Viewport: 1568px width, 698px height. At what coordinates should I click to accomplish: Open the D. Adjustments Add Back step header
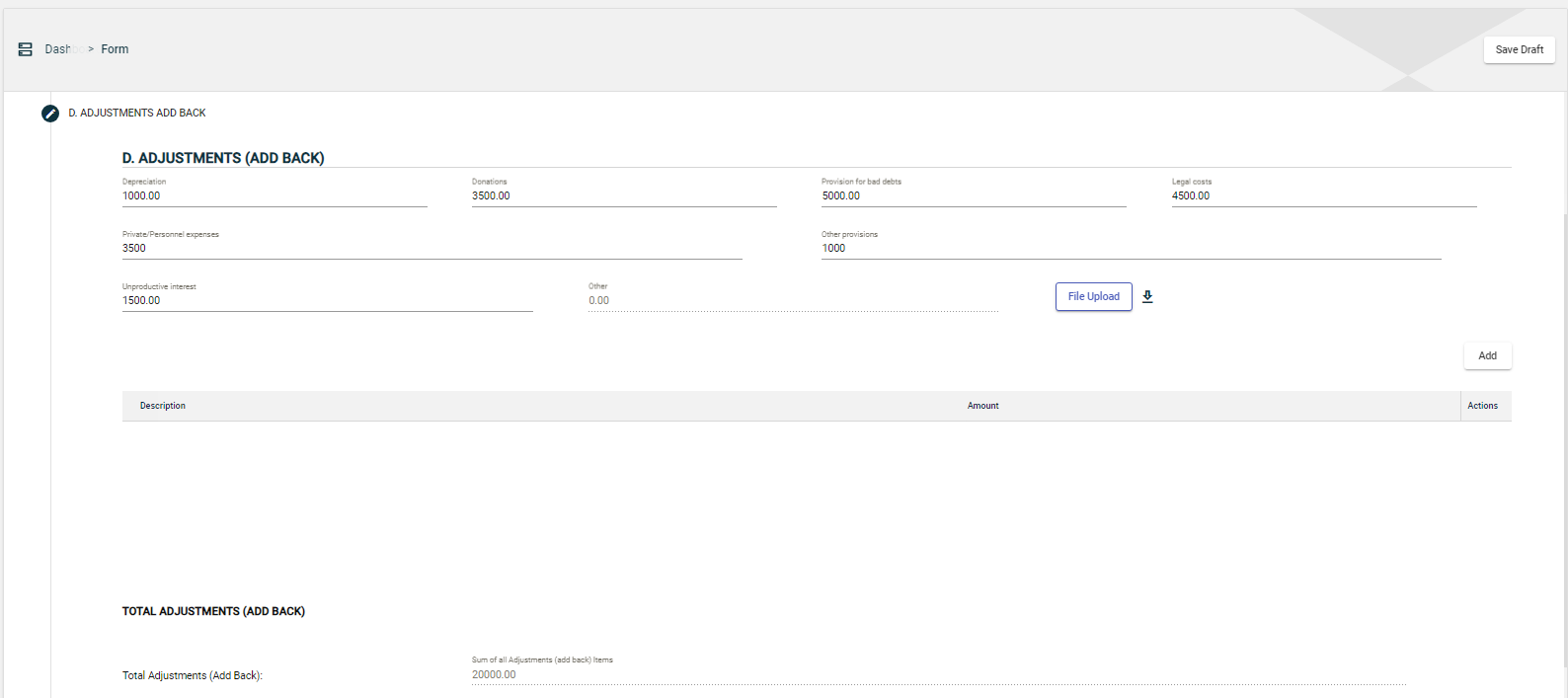(x=137, y=114)
